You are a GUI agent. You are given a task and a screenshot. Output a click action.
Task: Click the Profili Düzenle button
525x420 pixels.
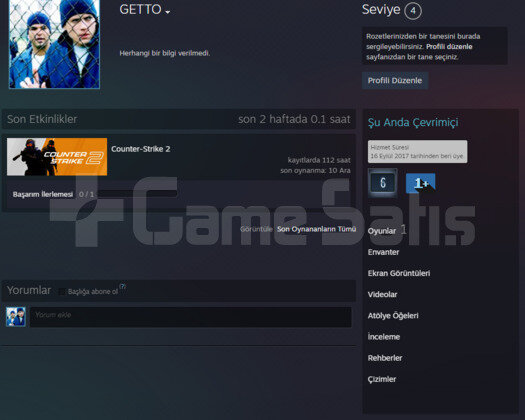pos(395,80)
